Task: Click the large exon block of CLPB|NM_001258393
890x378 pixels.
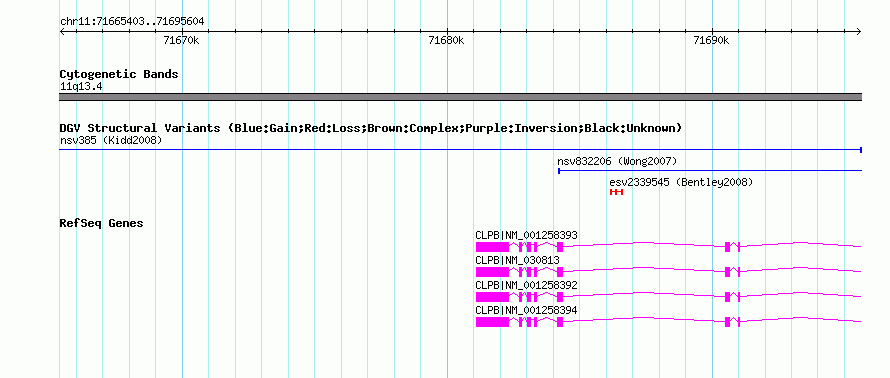Action: click(x=492, y=246)
